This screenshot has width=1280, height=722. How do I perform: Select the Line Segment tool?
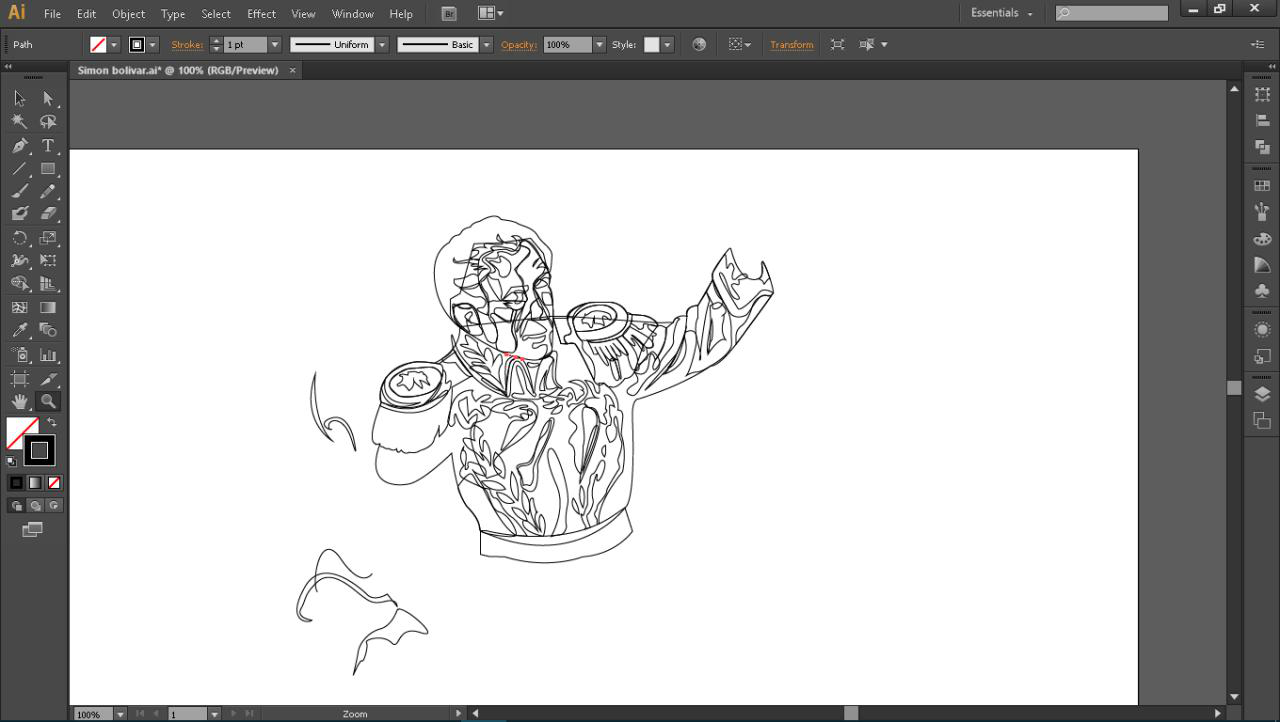pos(19,169)
